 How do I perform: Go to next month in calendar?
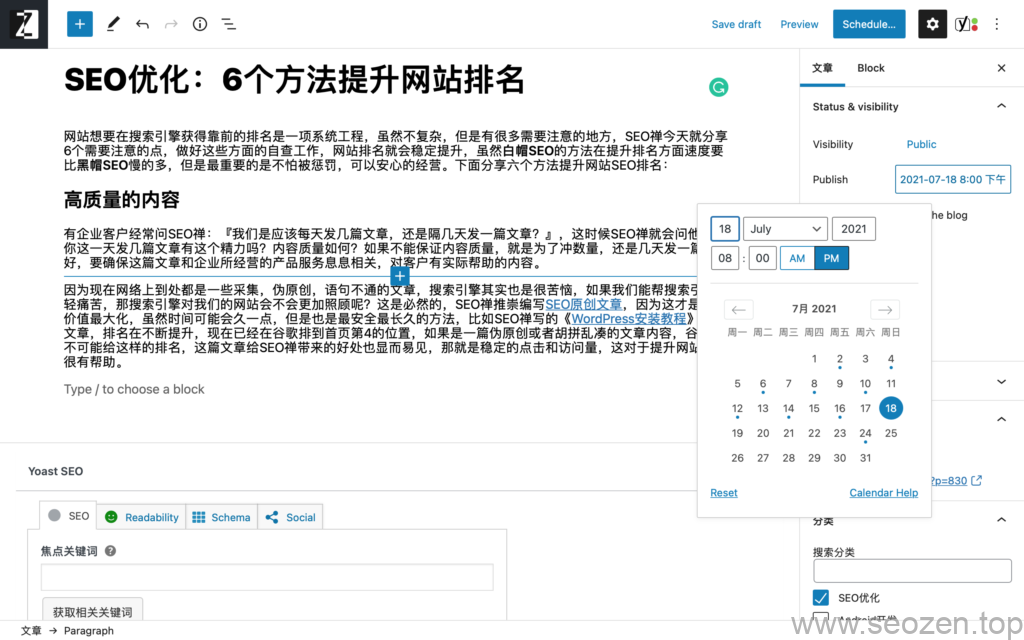click(885, 309)
